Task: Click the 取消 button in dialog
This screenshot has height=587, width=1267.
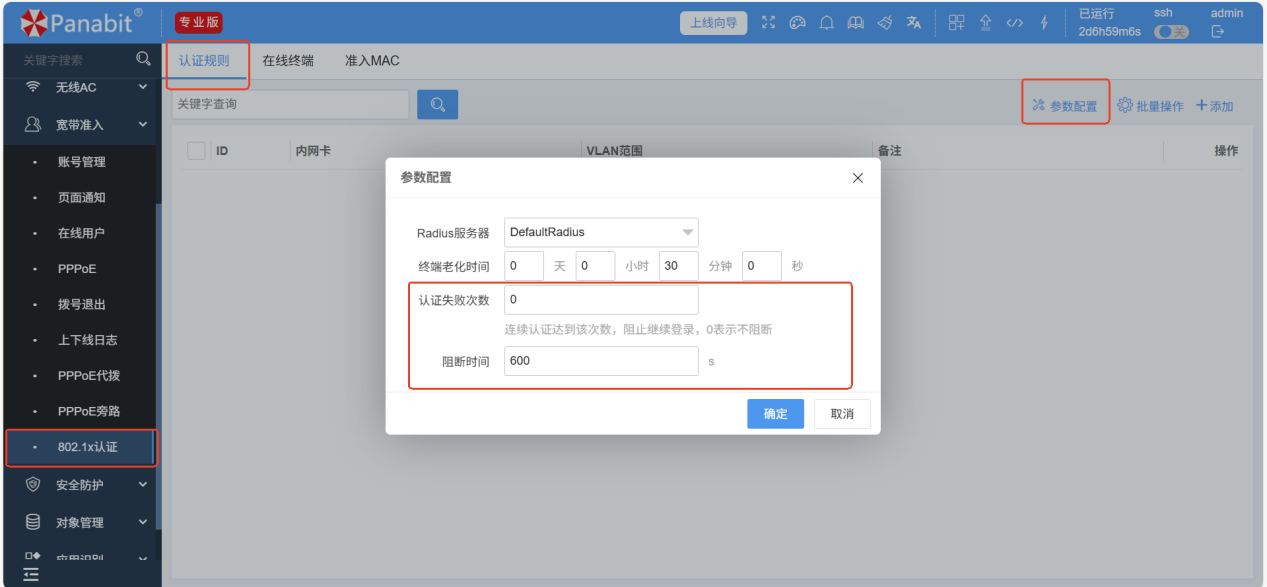Action: (x=842, y=414)
